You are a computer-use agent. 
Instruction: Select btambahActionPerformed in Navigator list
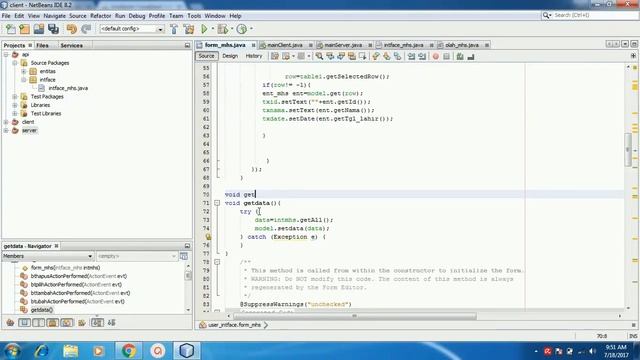pyautogui.click(x=80, y=293)
